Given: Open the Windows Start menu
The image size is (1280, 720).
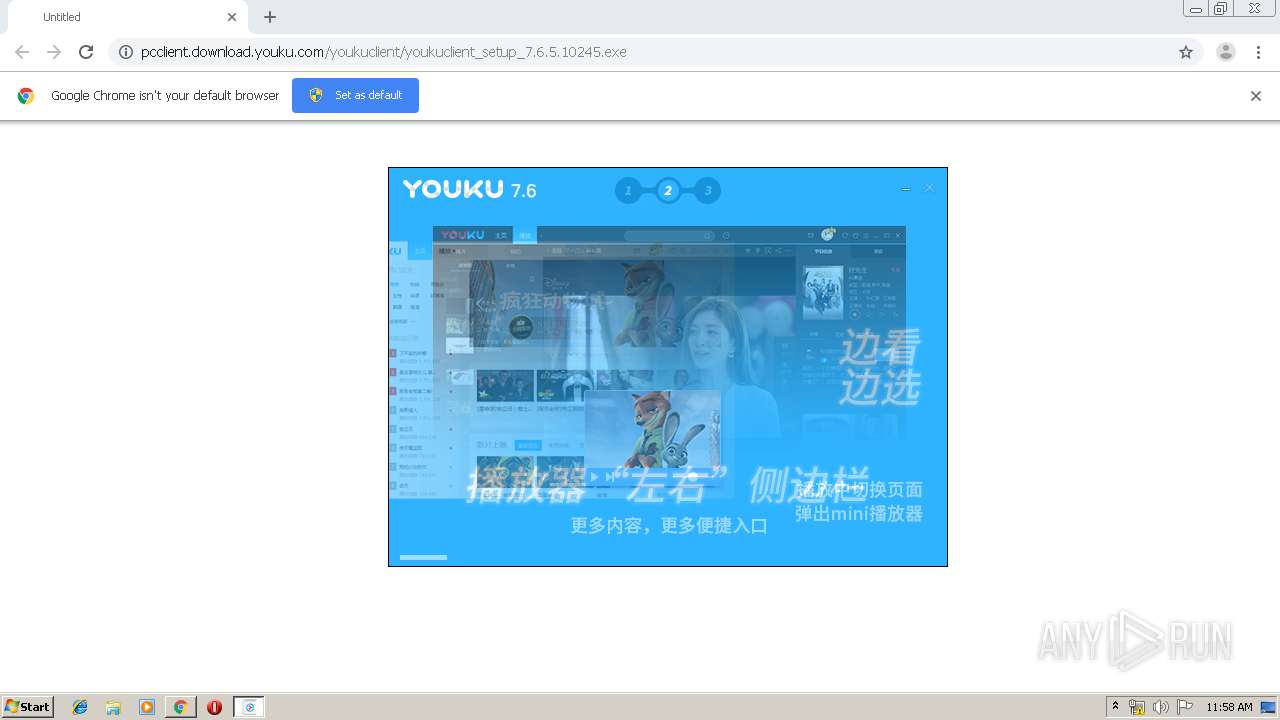Looking at the screenshot, I should click(x=28, y=707).
